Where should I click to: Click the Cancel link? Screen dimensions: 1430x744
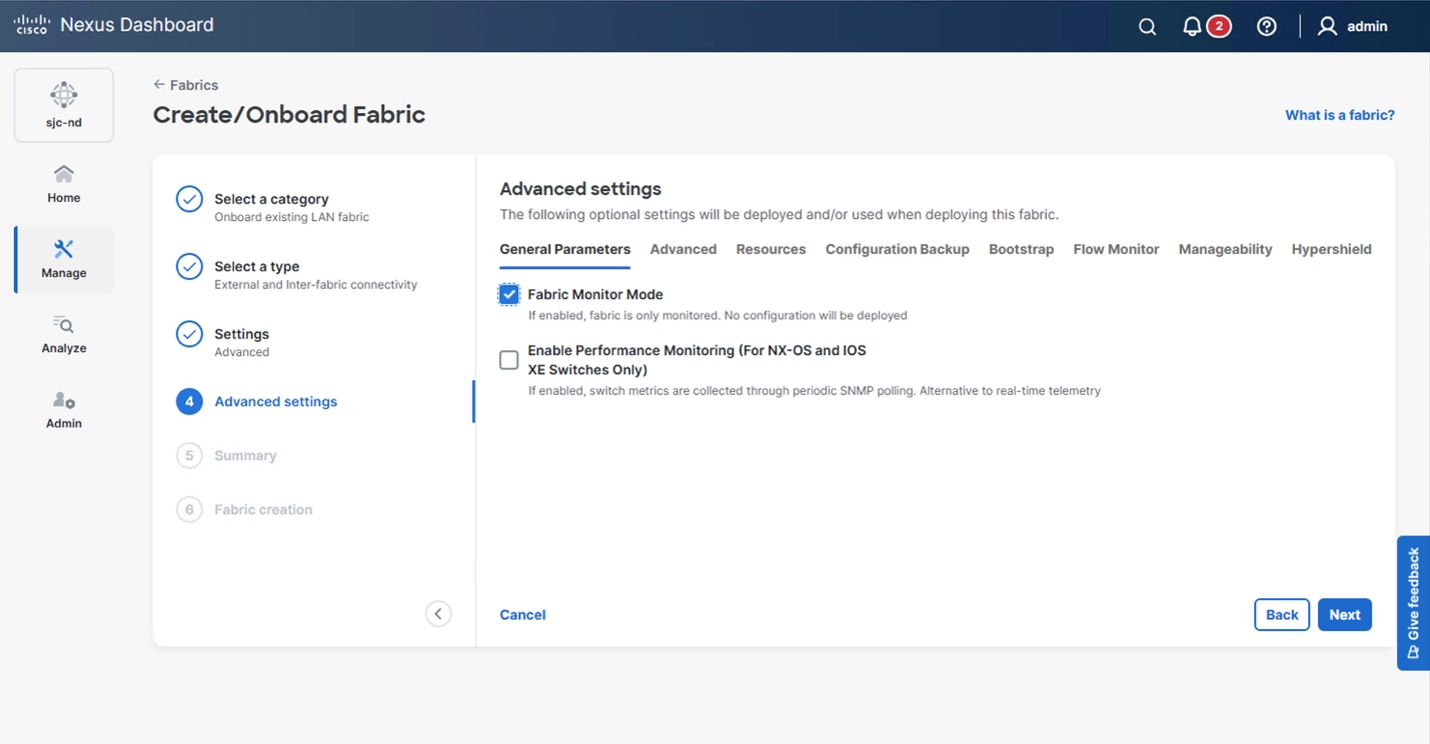pyautogui.click(x=523, y=615)
